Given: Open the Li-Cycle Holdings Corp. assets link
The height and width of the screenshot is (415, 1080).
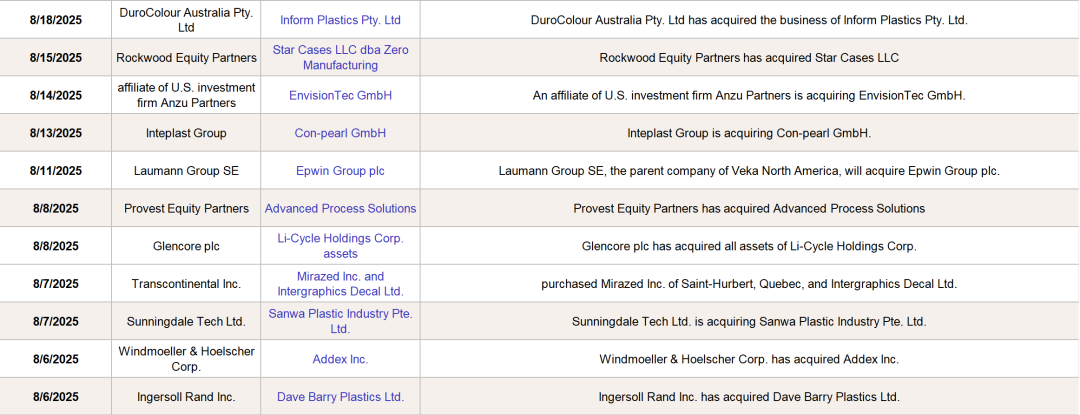Looking at the screenshot, I should pos(340,246).
